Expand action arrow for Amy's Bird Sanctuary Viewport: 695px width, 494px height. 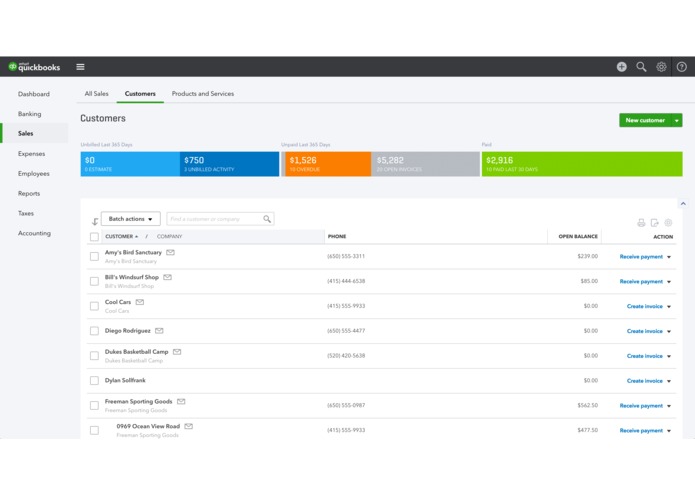coord(669,257)
